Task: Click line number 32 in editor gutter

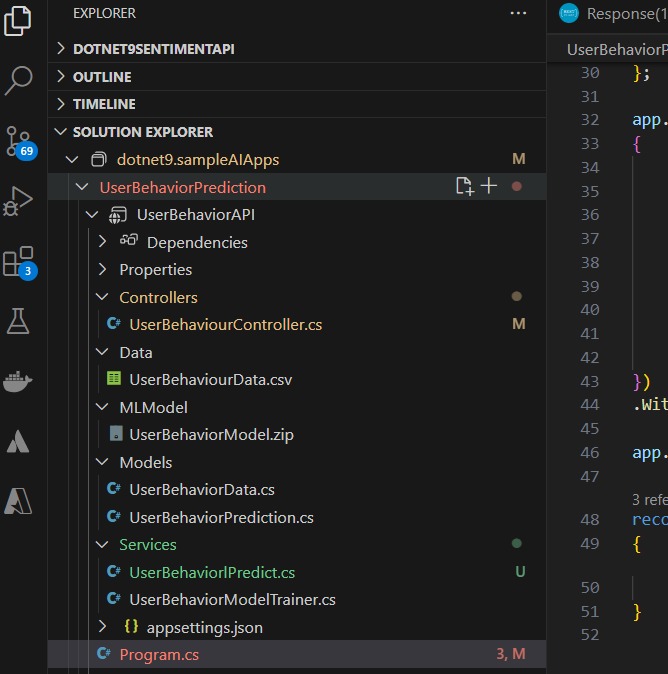Action: [x=590, y=119]
